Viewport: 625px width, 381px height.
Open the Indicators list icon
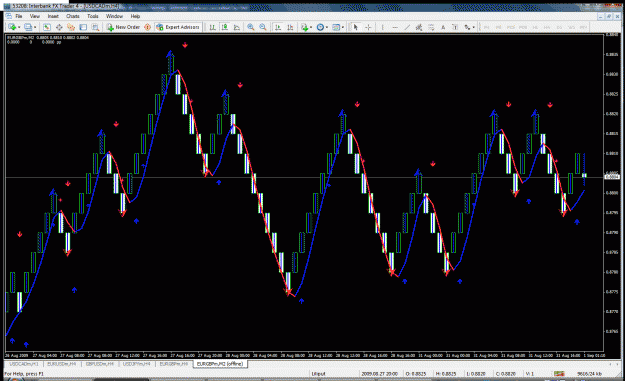(x=305, y=27)
